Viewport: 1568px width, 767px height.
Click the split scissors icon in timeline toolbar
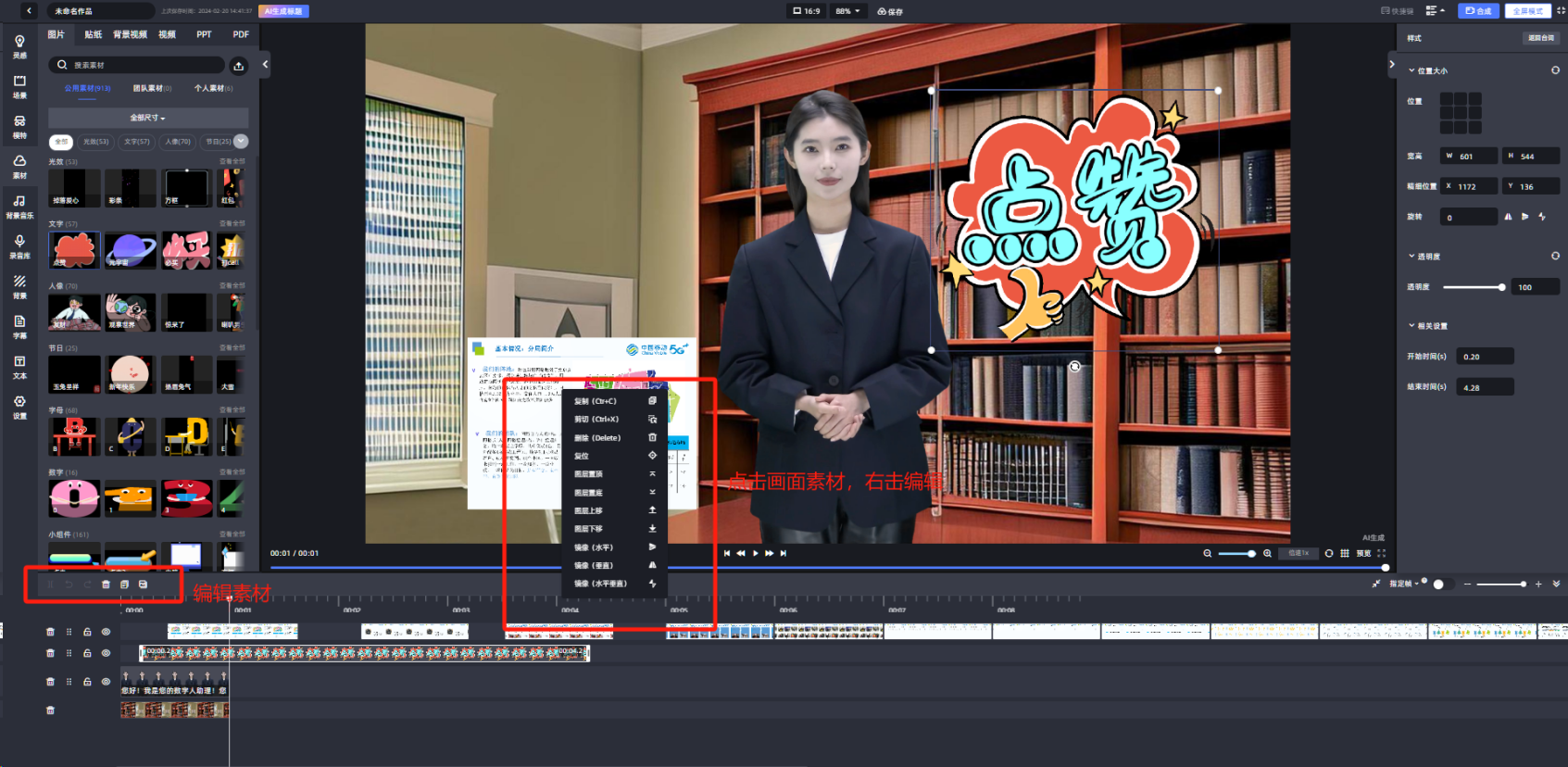(50, 585)
